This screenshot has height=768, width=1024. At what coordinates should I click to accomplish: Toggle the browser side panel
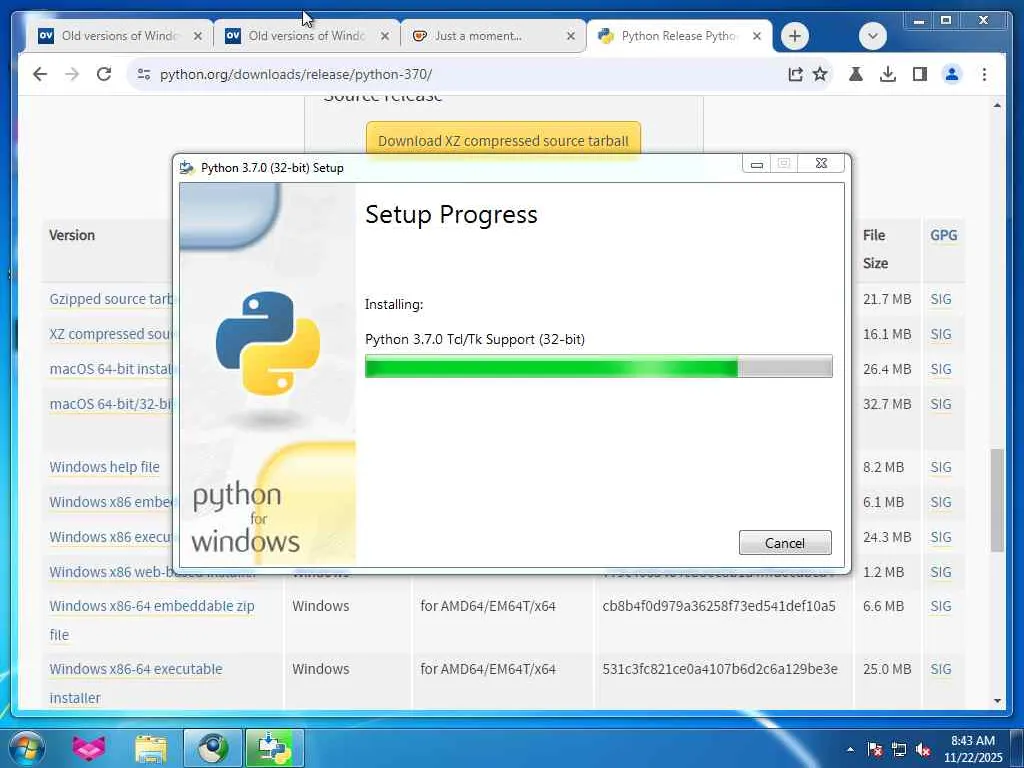click(920, 74)
